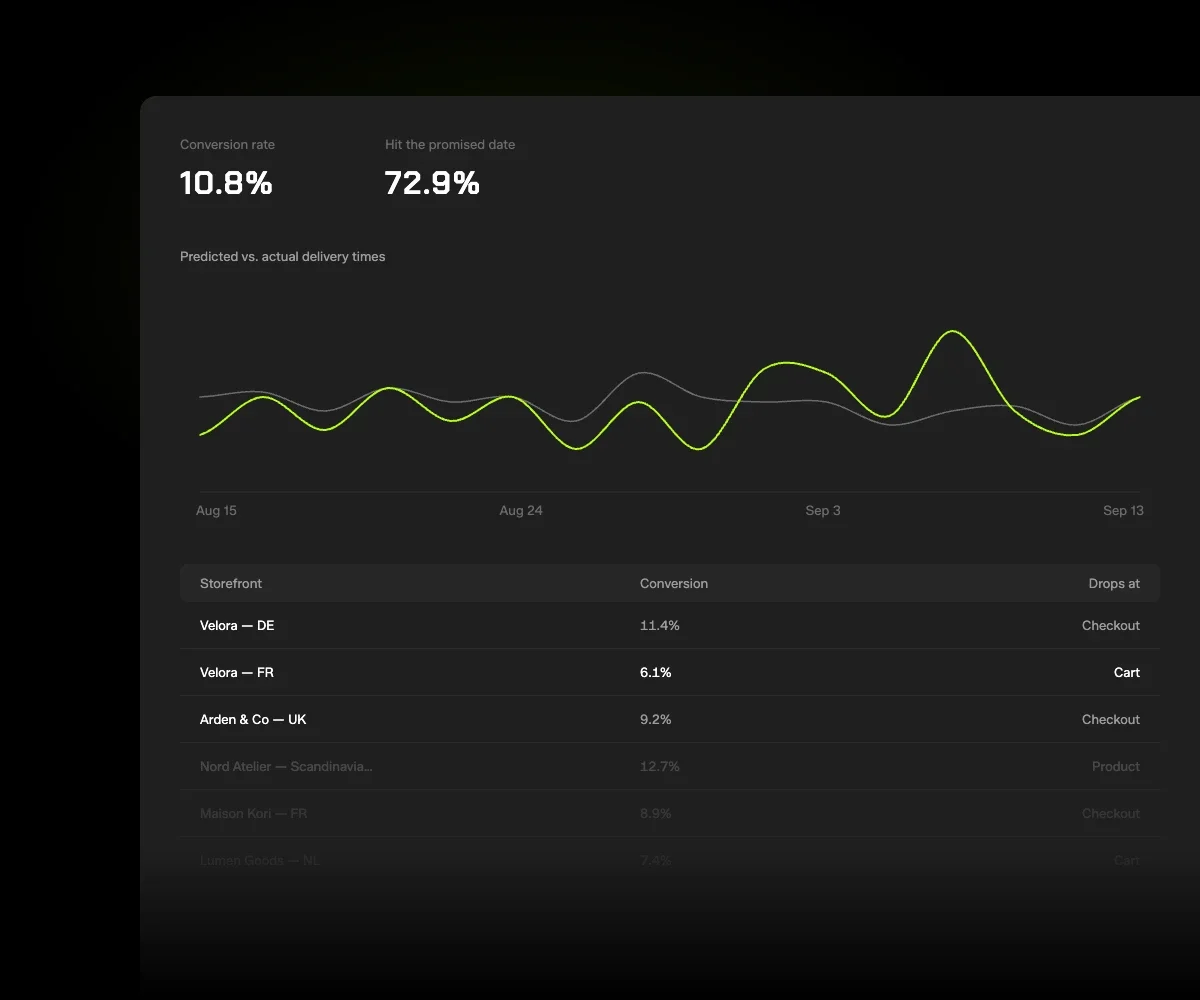Click the Conversion rate label
This screenshot has width=1200, height=1000.
point(227,145)
